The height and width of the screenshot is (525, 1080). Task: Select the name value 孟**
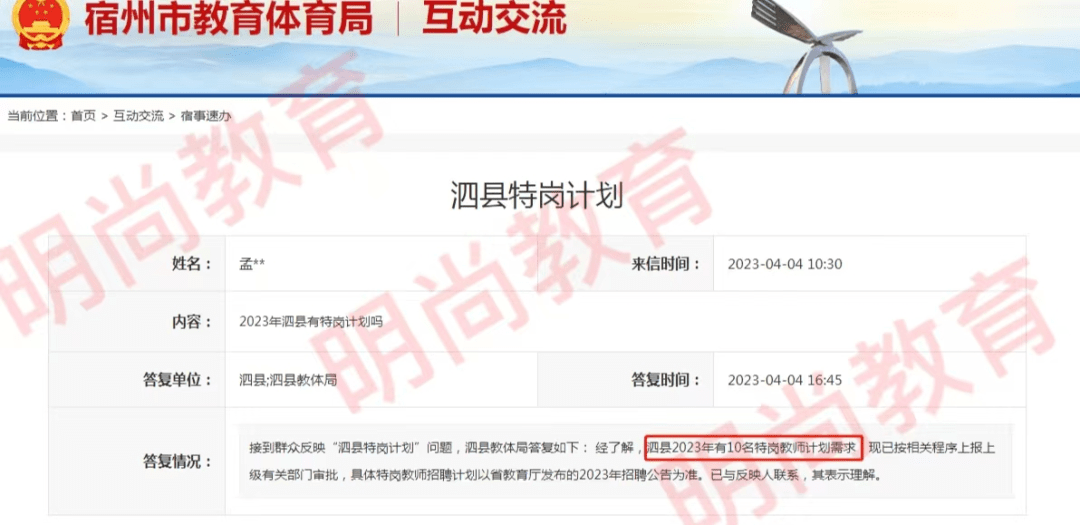[x=252, y=264]
